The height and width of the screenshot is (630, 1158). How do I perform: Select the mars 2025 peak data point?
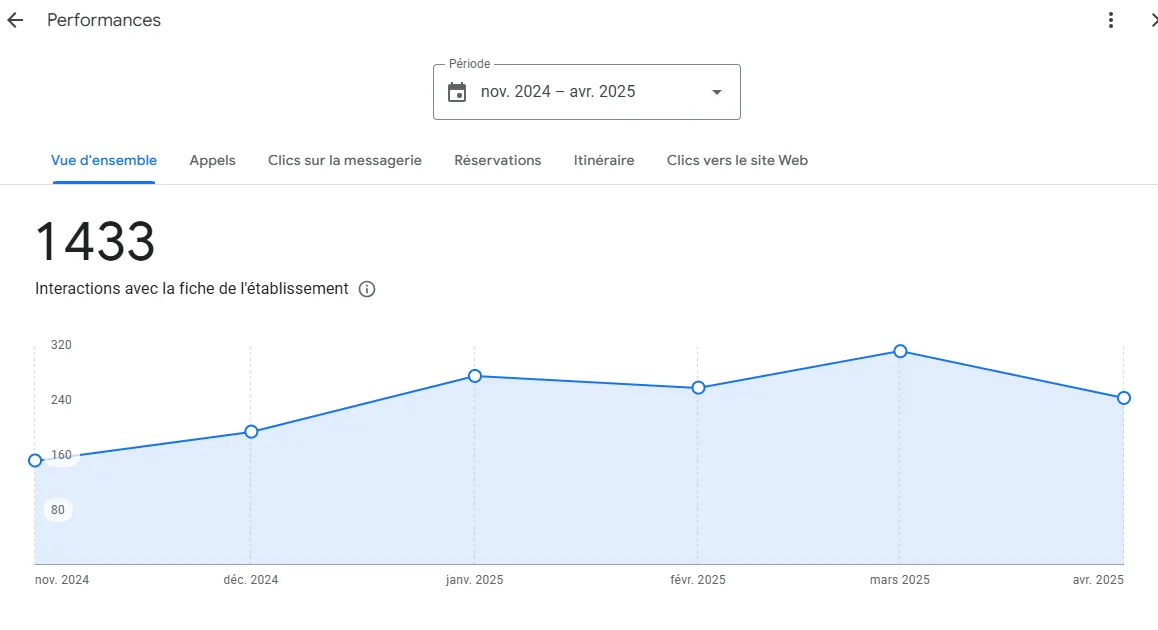pos(900,352)
